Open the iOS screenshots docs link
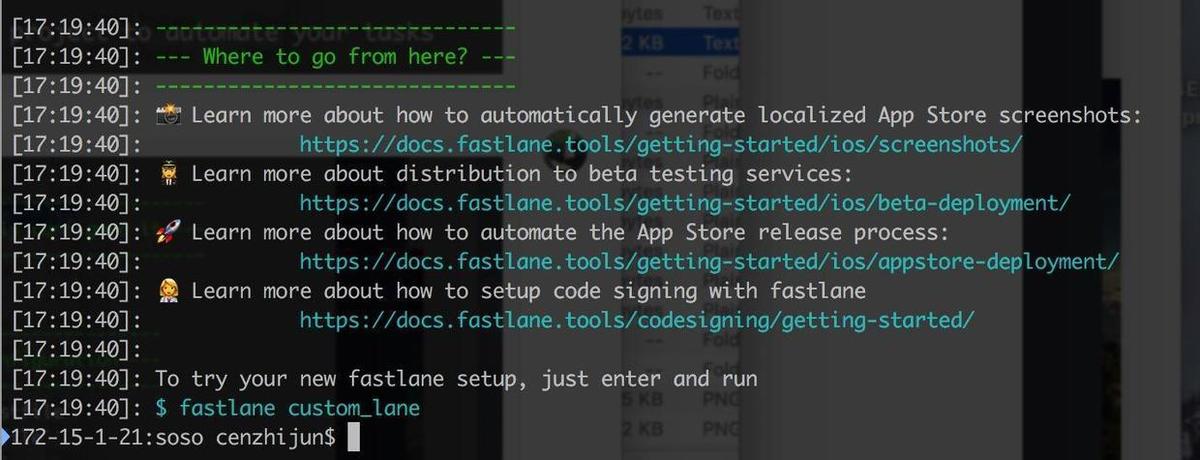Screen dimensions: 1200x460 (660, 145)
